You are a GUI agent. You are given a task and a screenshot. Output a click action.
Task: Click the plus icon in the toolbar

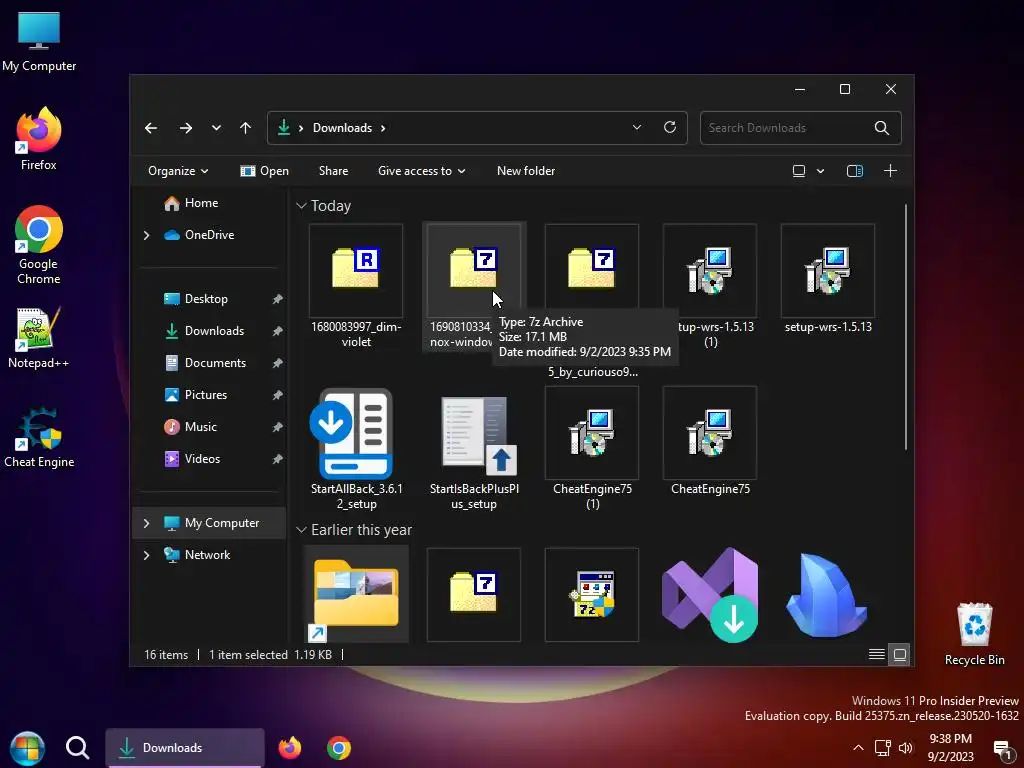890,171
